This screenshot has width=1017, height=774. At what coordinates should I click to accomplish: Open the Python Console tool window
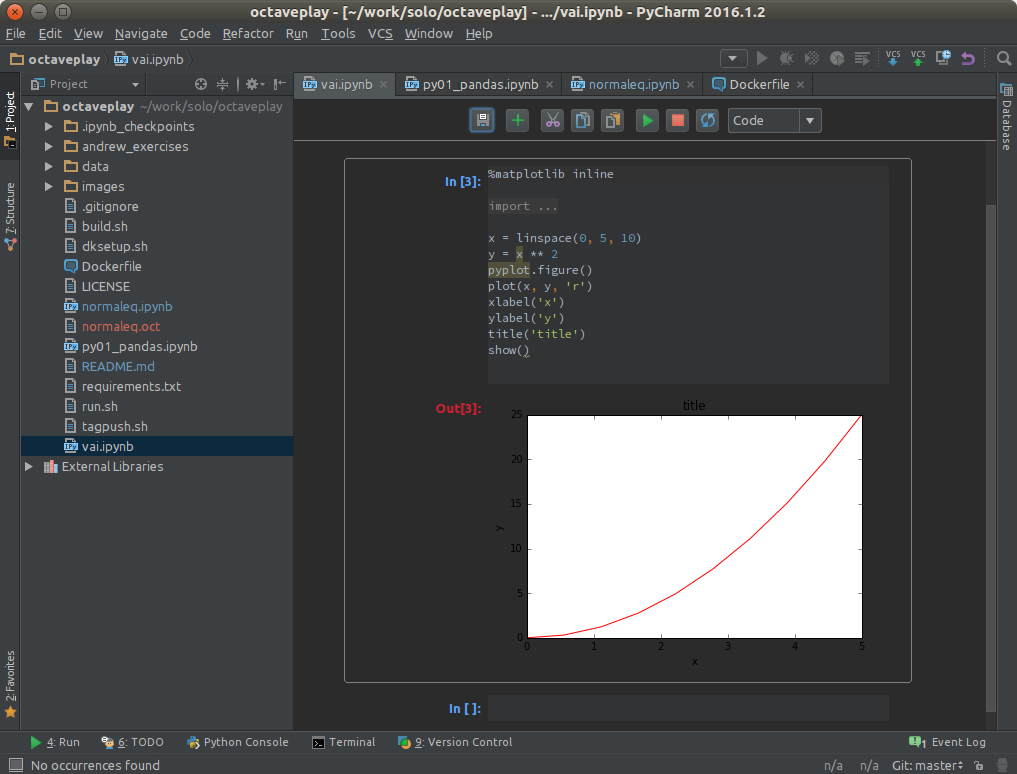point(237,742)
